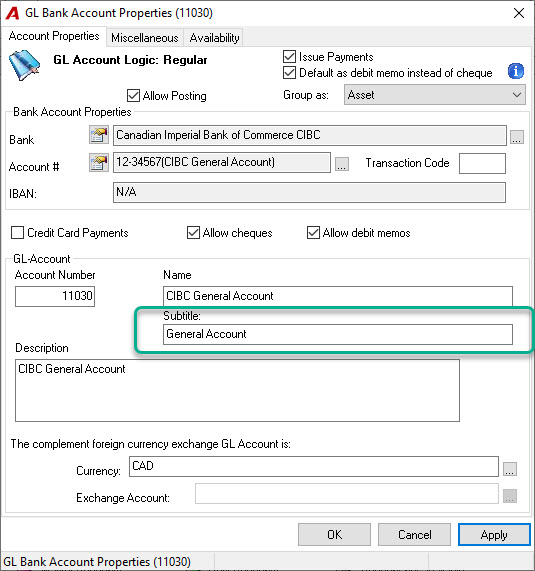The width and height of the screenshot is (535, 571).
Task: Open Account # browse ellipsis button
Action: (x=342, y=164)
